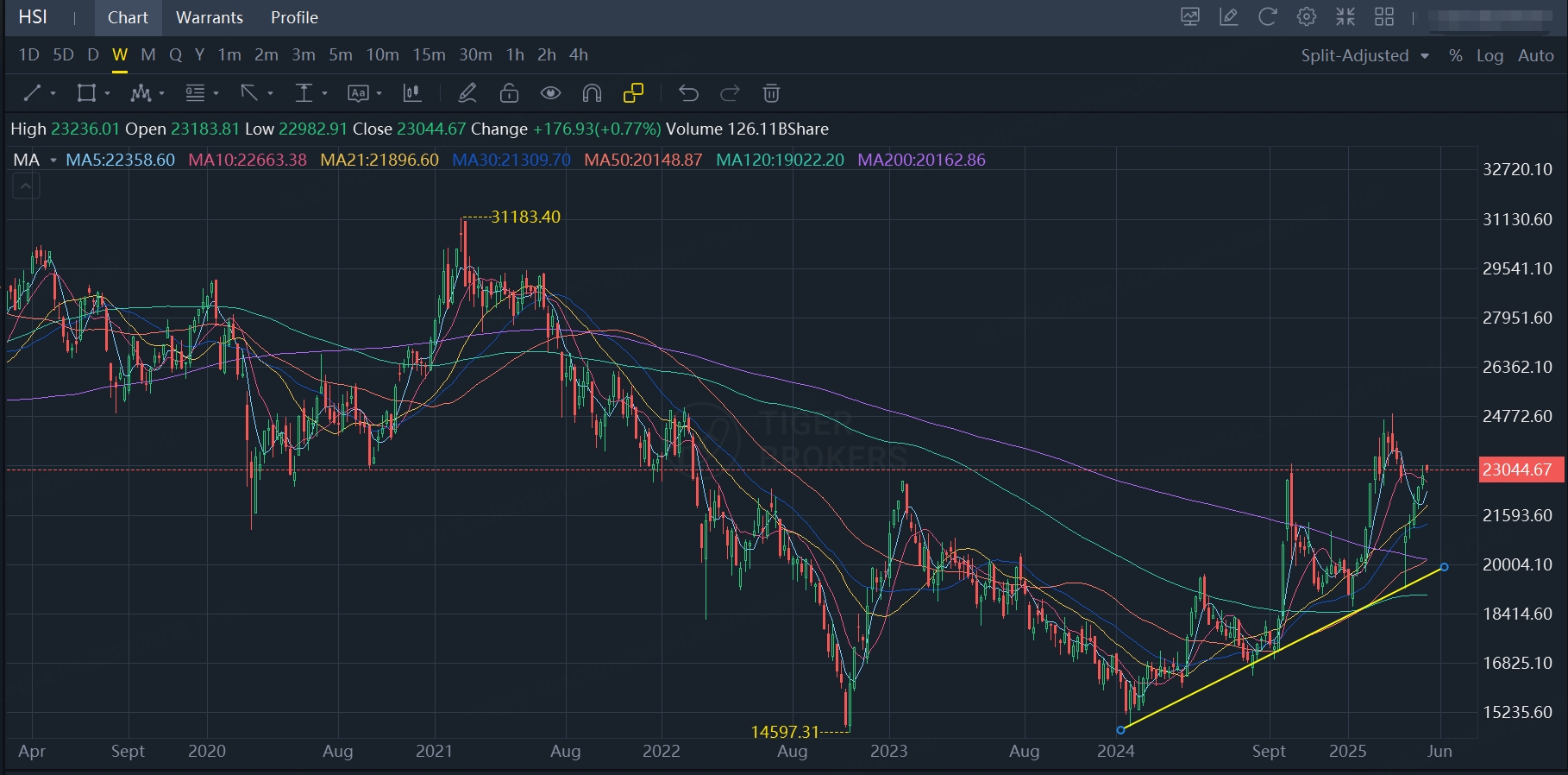The height and width of the screenshot is (775, 1568).
Task: Click the candlestick chart type icon
Action: 412,93
